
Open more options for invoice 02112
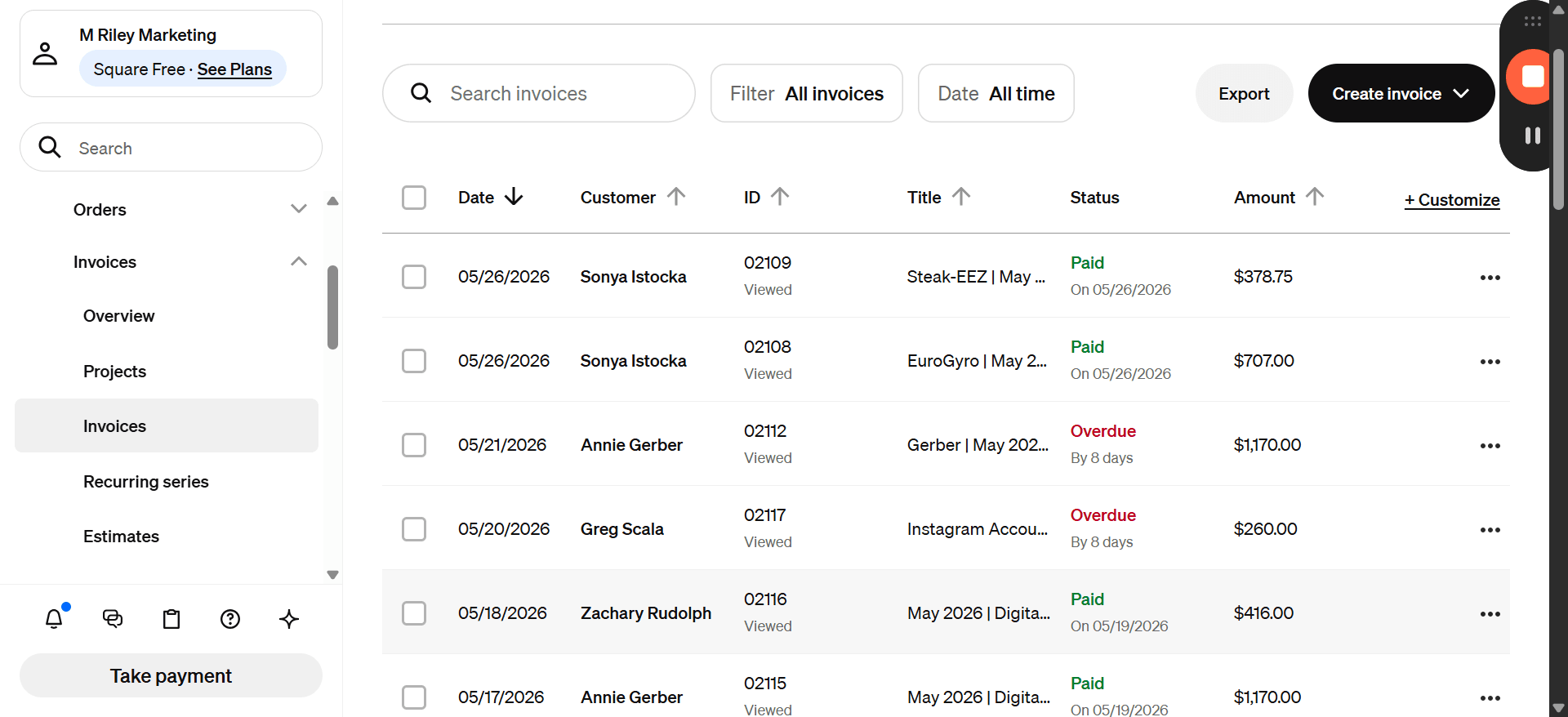click(x=1490, y=446)
